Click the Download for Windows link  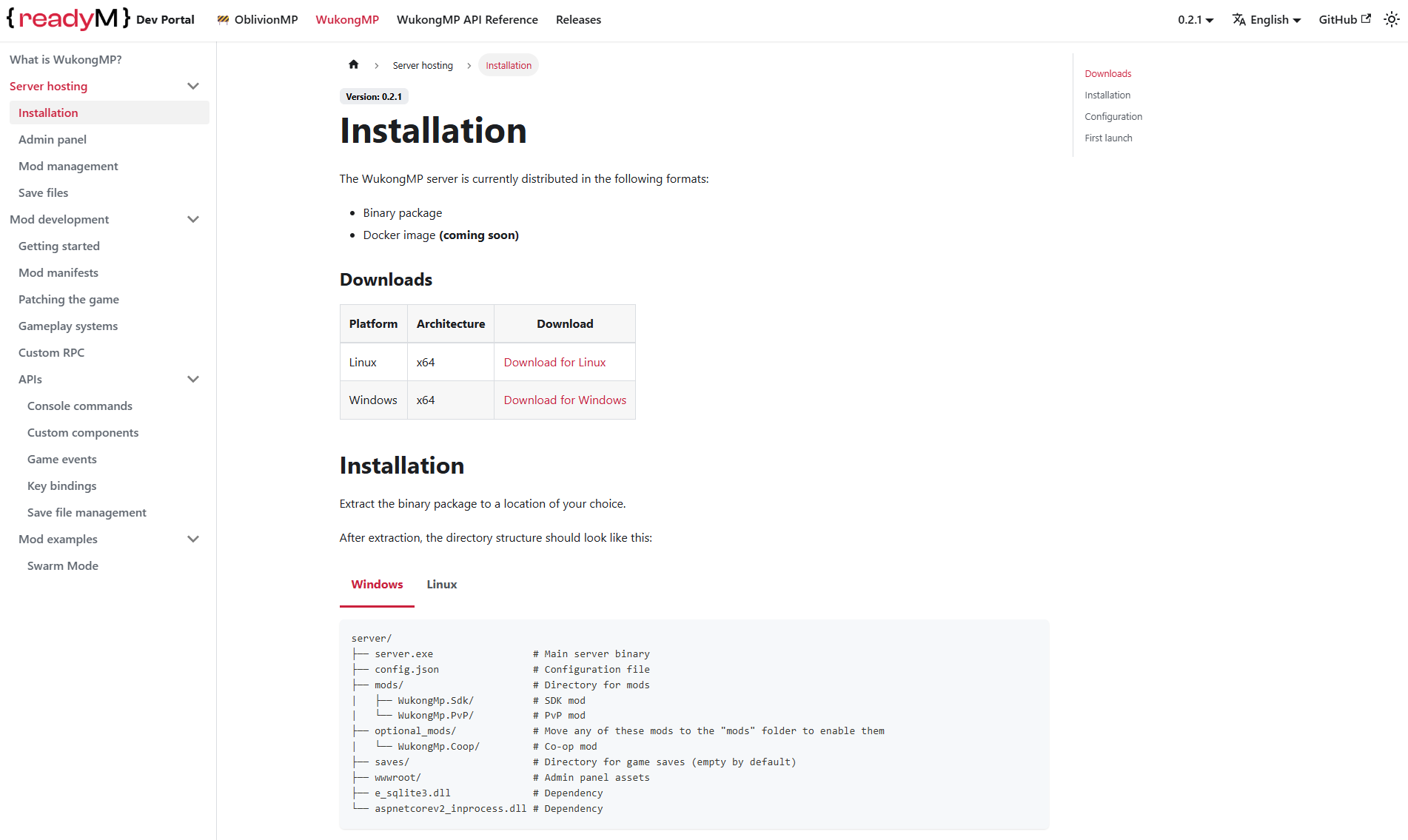tap(565, 400)
